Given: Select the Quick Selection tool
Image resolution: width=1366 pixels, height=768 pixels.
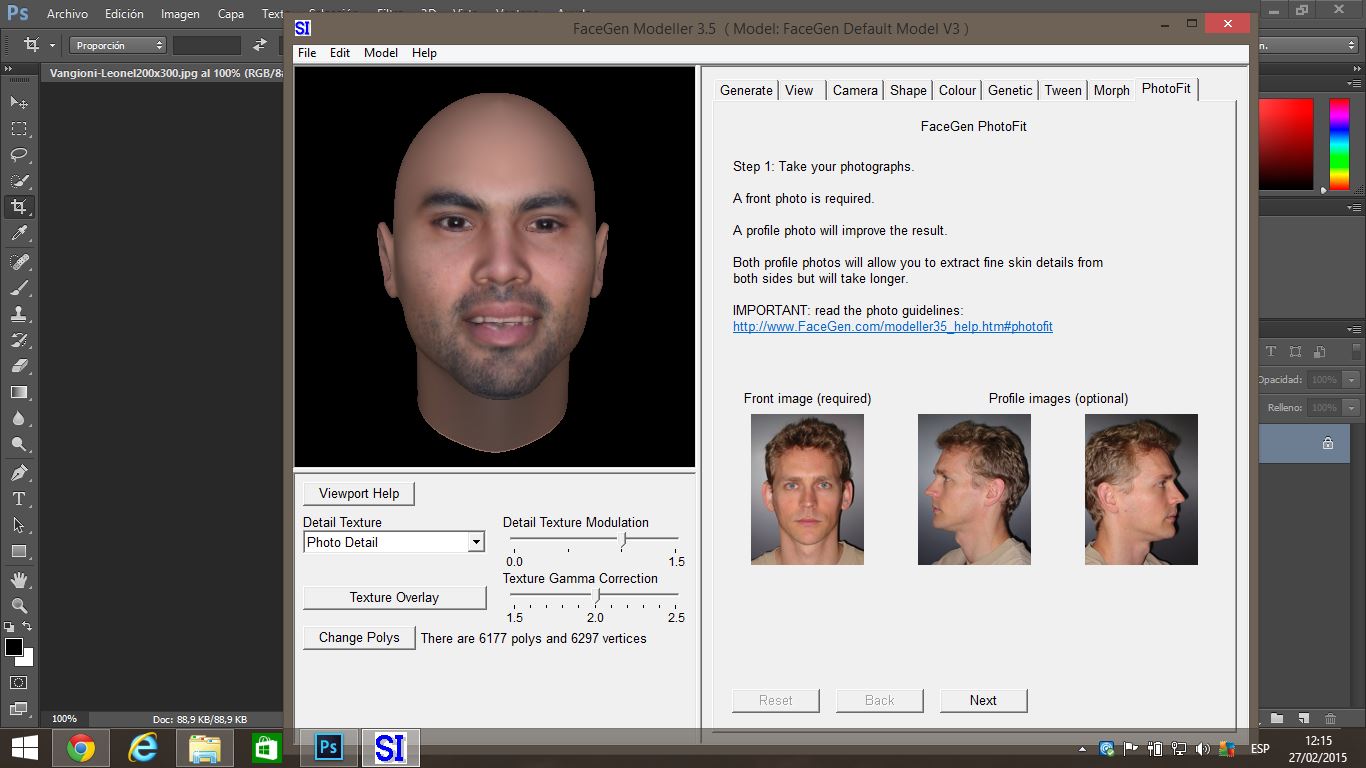Looking at the screenshot, I should click(19, 181).
